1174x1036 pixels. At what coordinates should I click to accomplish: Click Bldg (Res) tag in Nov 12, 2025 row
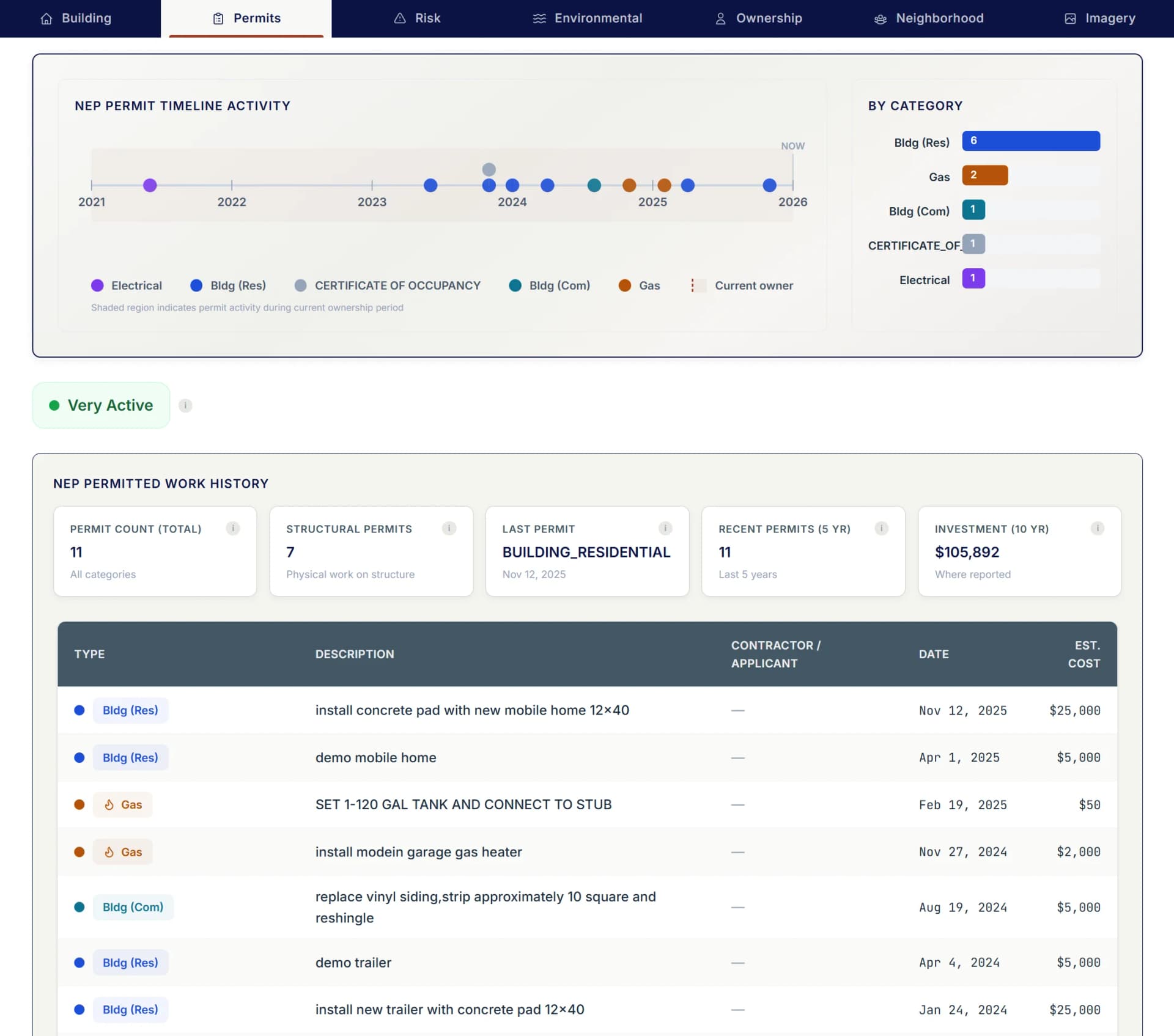point(130,710)
